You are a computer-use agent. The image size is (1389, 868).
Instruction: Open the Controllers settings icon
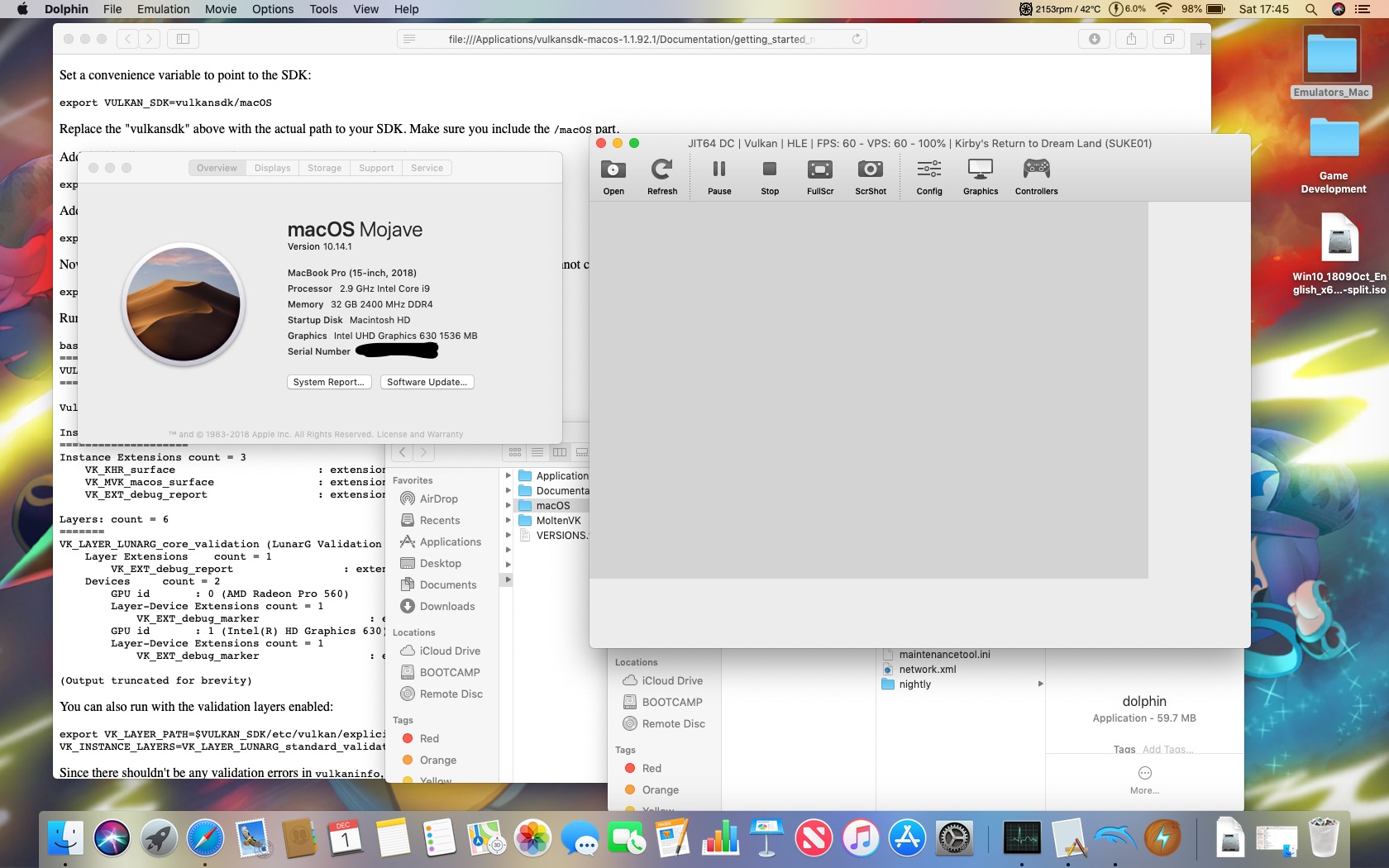(x=1037, y=177)
